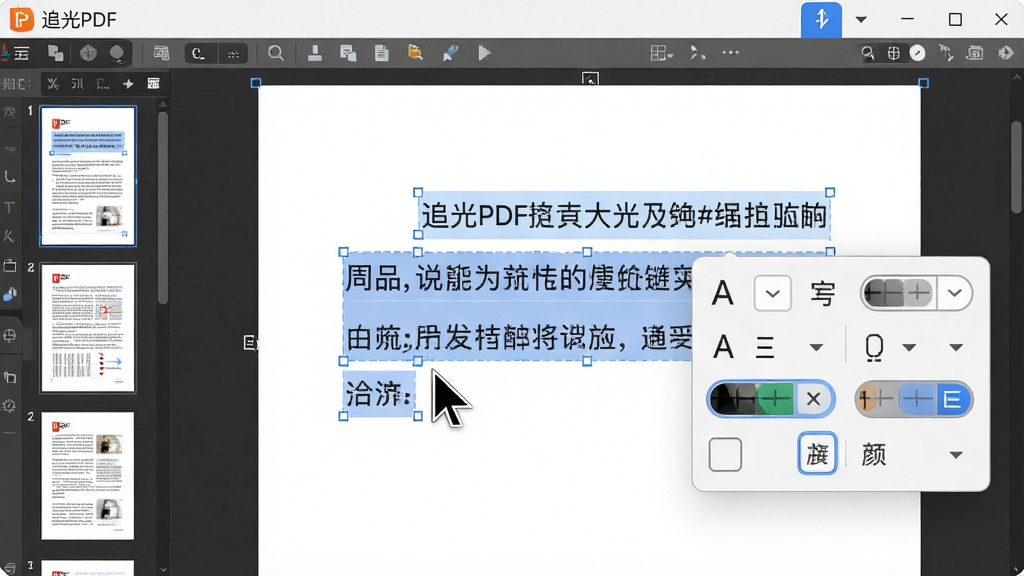Viewport: 1024px width, 576px height.
Task: Click the gray segmented pill in popup top row
Action: 898,293
